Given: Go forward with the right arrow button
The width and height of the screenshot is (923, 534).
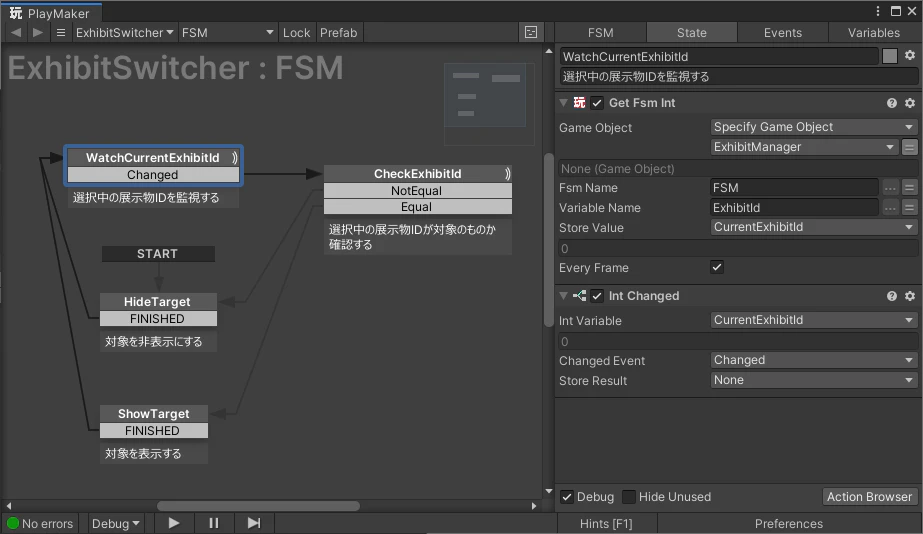Looking at the screenshot, I should click(38, 32).
